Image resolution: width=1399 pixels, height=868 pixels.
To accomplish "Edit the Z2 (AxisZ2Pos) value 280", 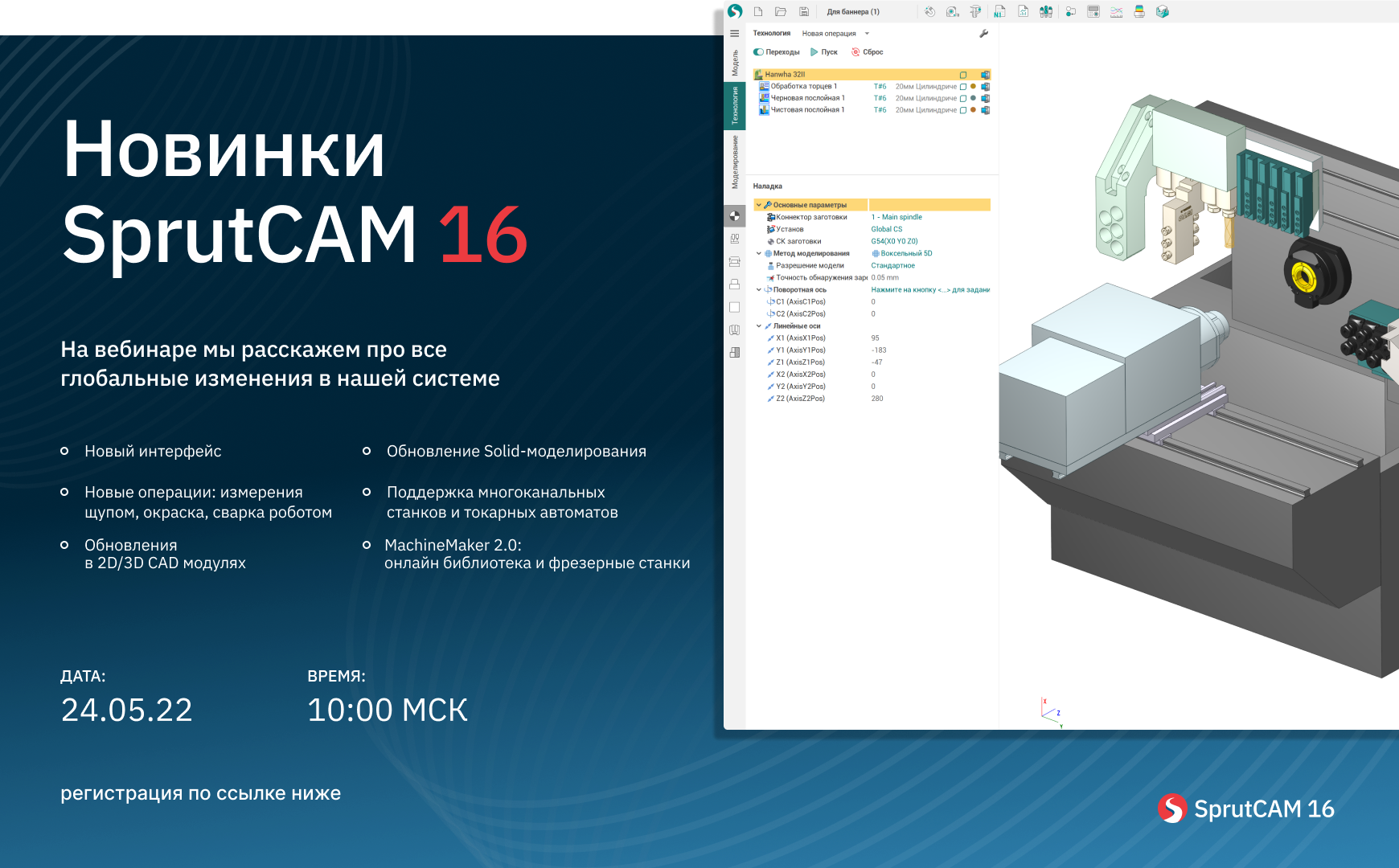I will (877, 399).
